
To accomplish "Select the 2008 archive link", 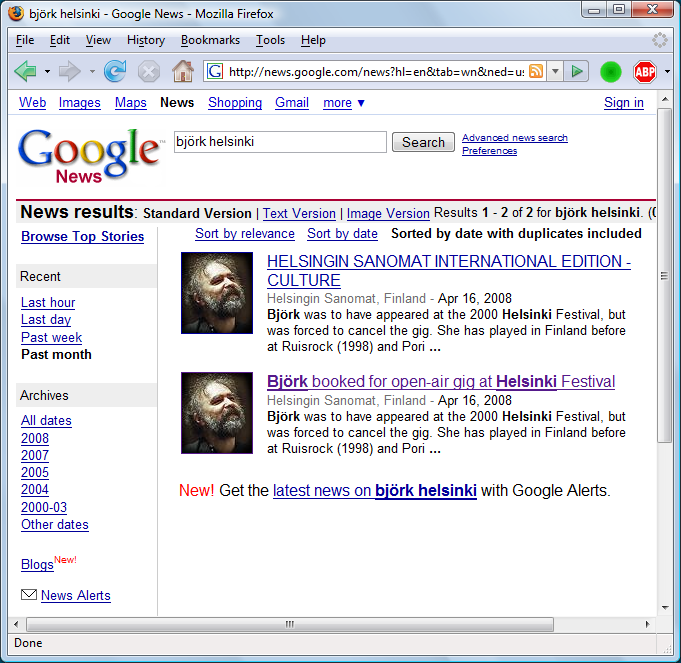I will click(35, 438).
